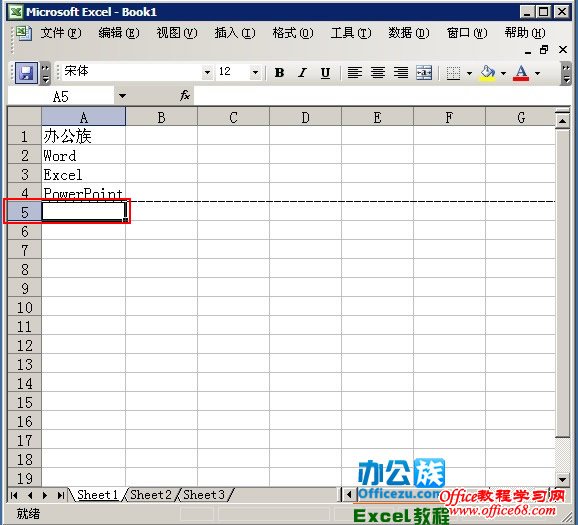Image resolution: width=578 pixels, height=525 pixels.
Task: Select column G header
Action: 520,117
